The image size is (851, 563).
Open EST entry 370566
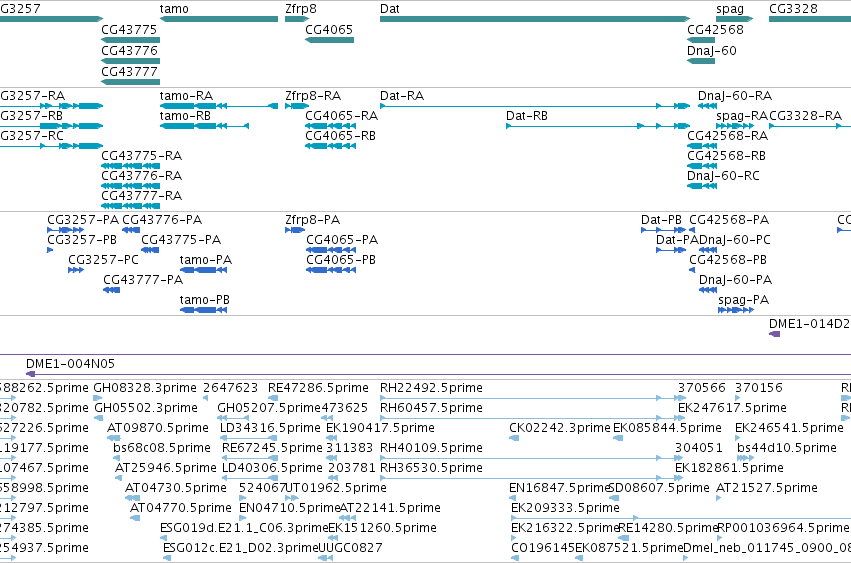701,388
